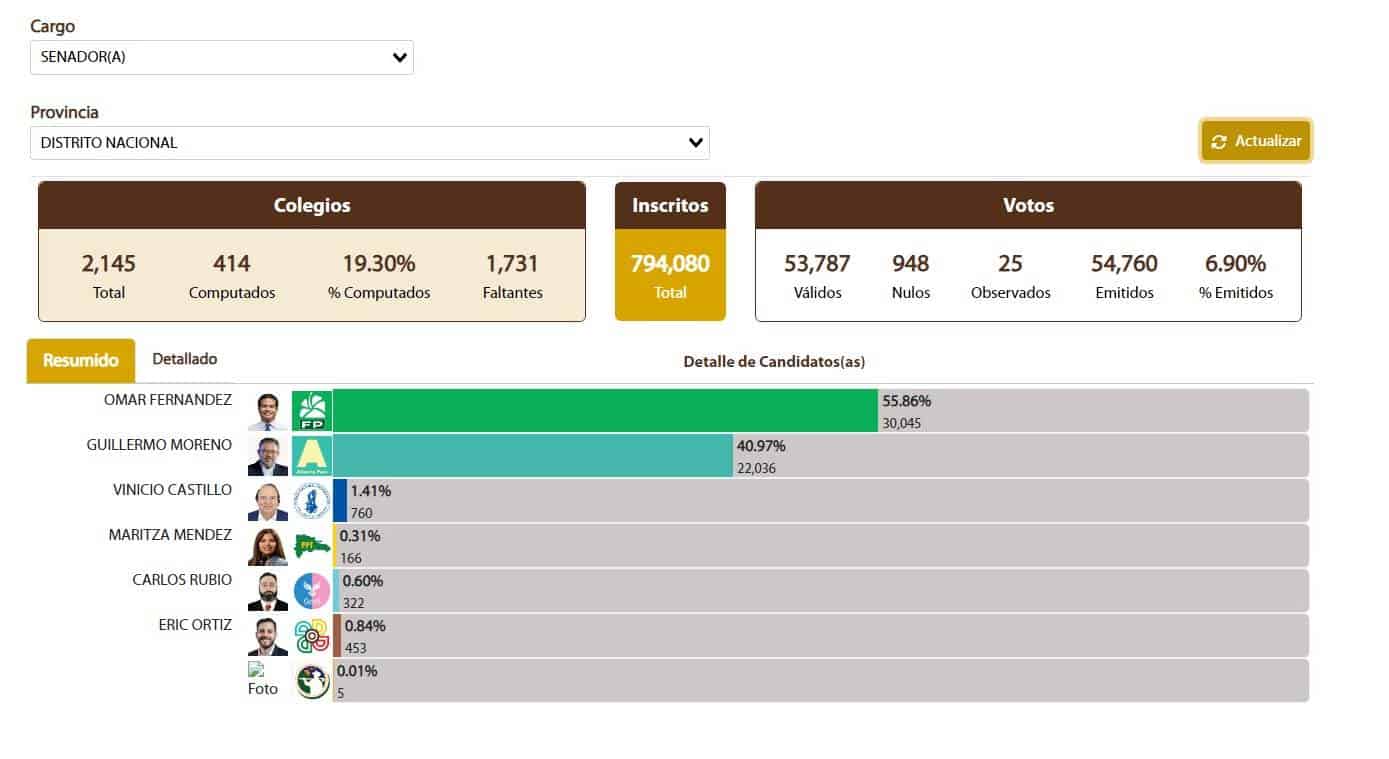1389x759 pixels.
Task: Click Guillermo Moreno's teal results bar
Action: [x=533, y=456]
